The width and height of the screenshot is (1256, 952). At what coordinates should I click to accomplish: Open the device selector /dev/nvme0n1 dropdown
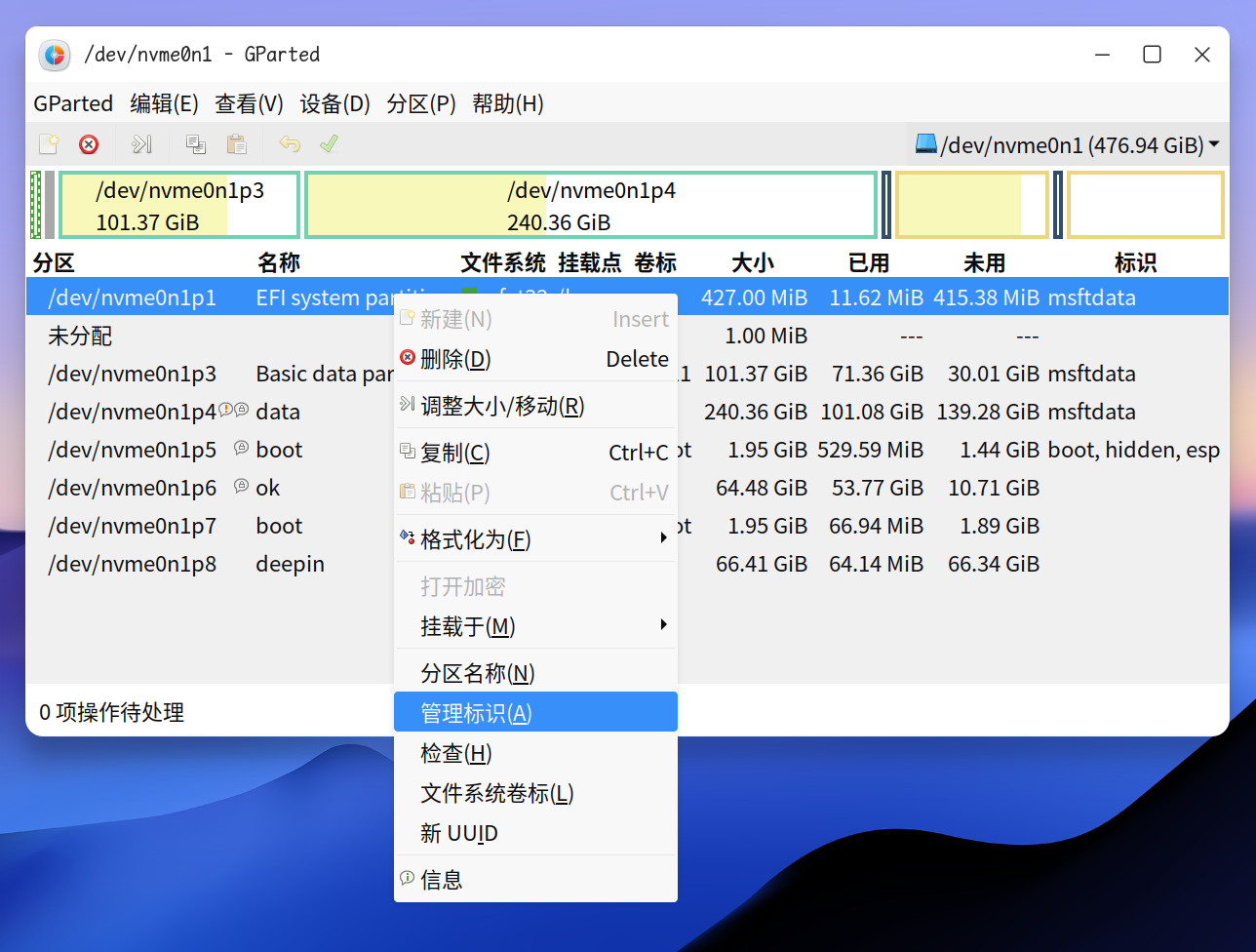(x=1067, y=145)
